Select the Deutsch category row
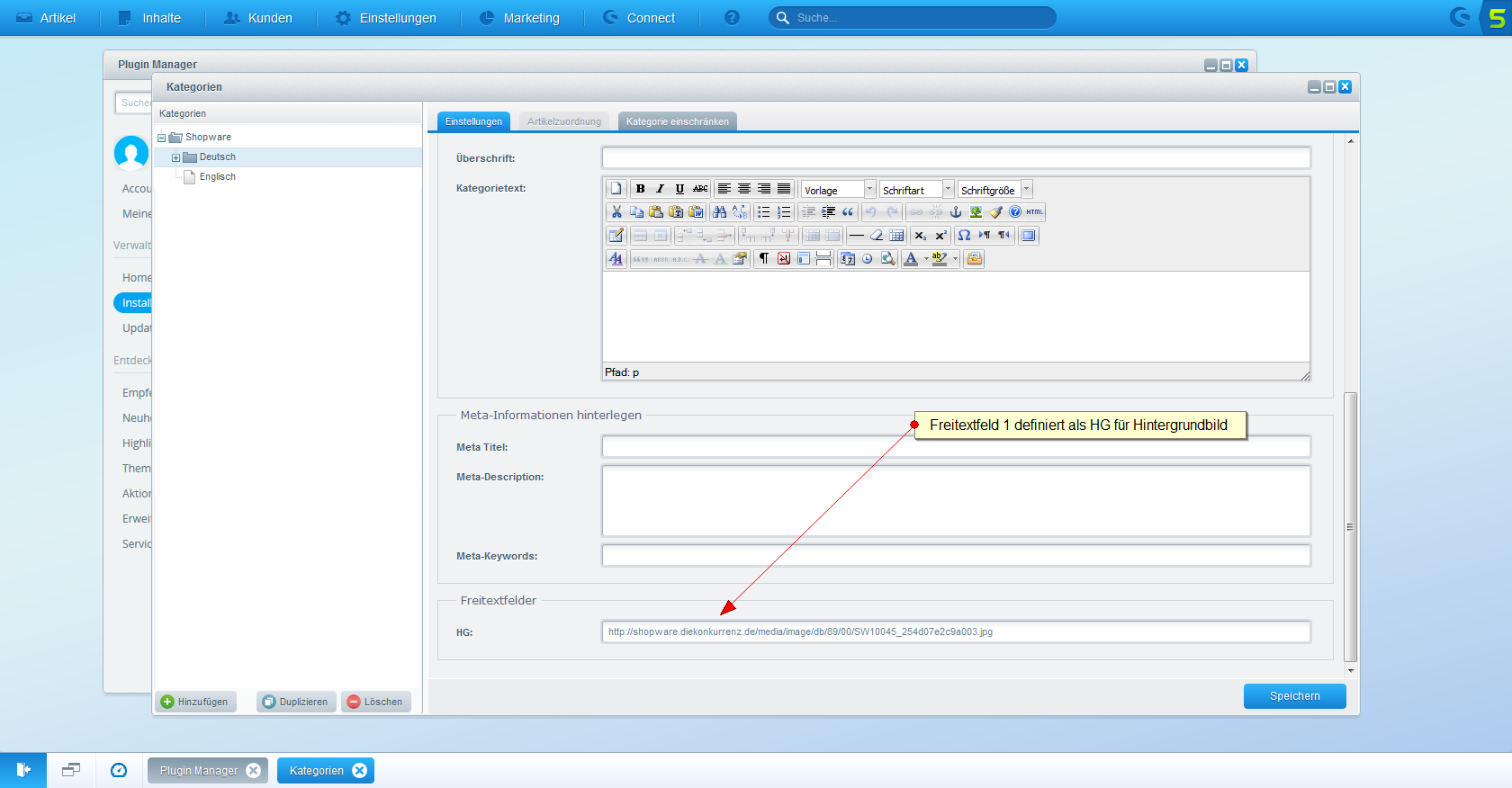The image size is (1512, 788). pyautogui.click(x=287, y=157)
